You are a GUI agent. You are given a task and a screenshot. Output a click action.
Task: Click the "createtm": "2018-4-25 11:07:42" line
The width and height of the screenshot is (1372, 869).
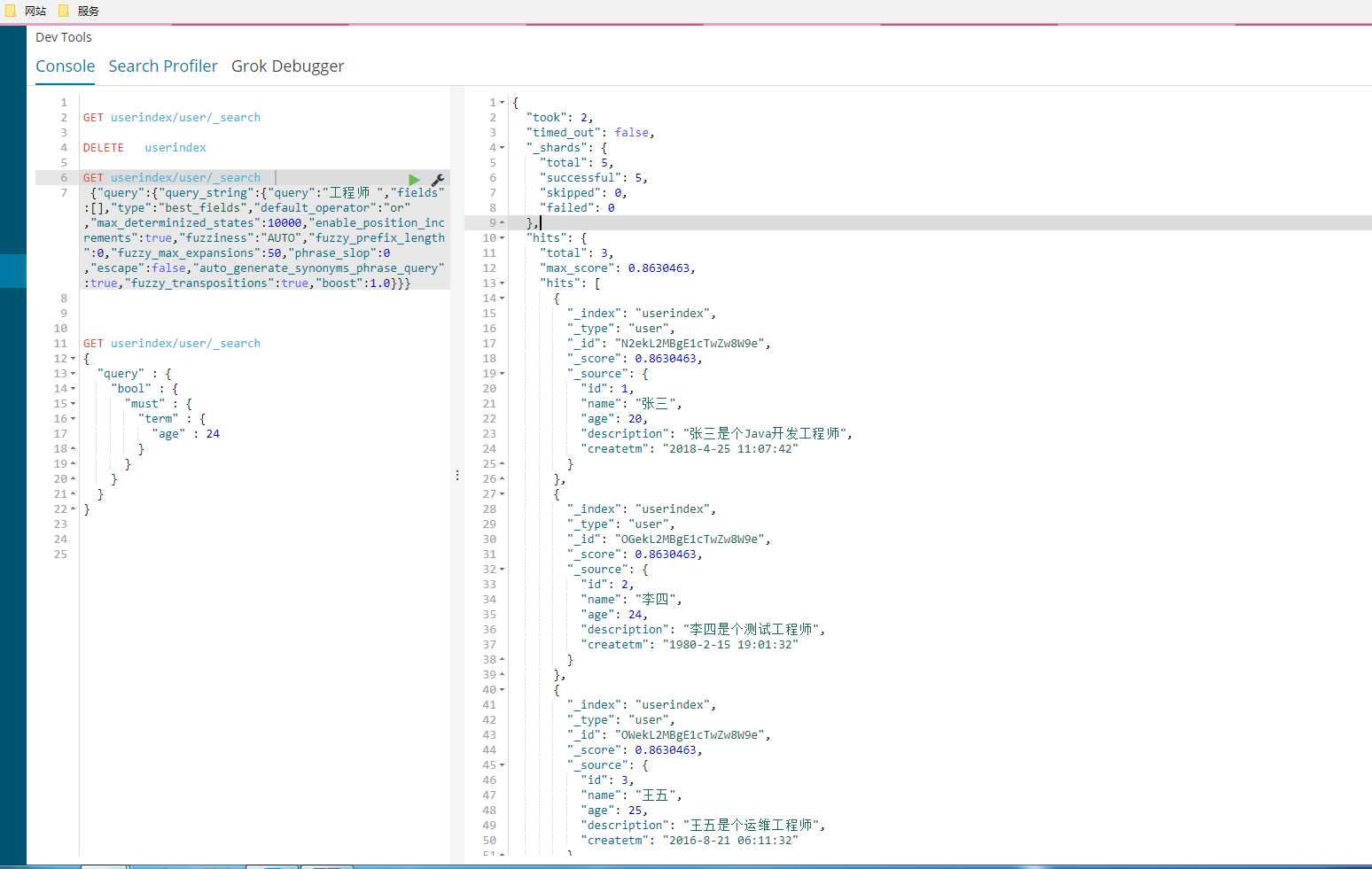point(690,449)
